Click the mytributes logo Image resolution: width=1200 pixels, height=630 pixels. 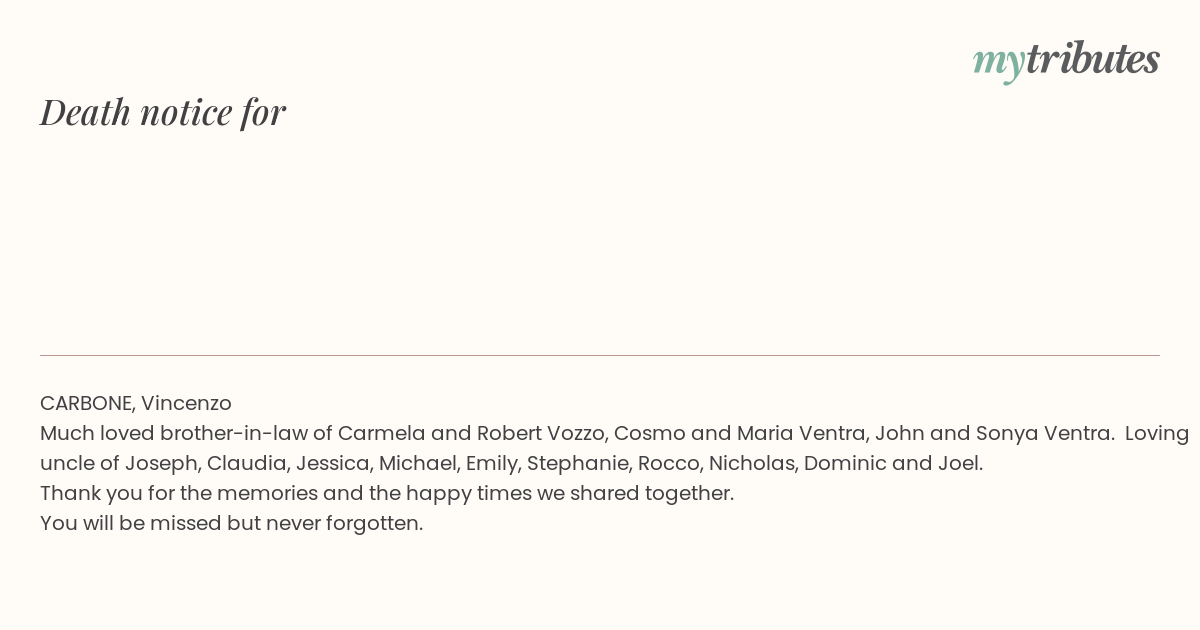point(1066,60)
